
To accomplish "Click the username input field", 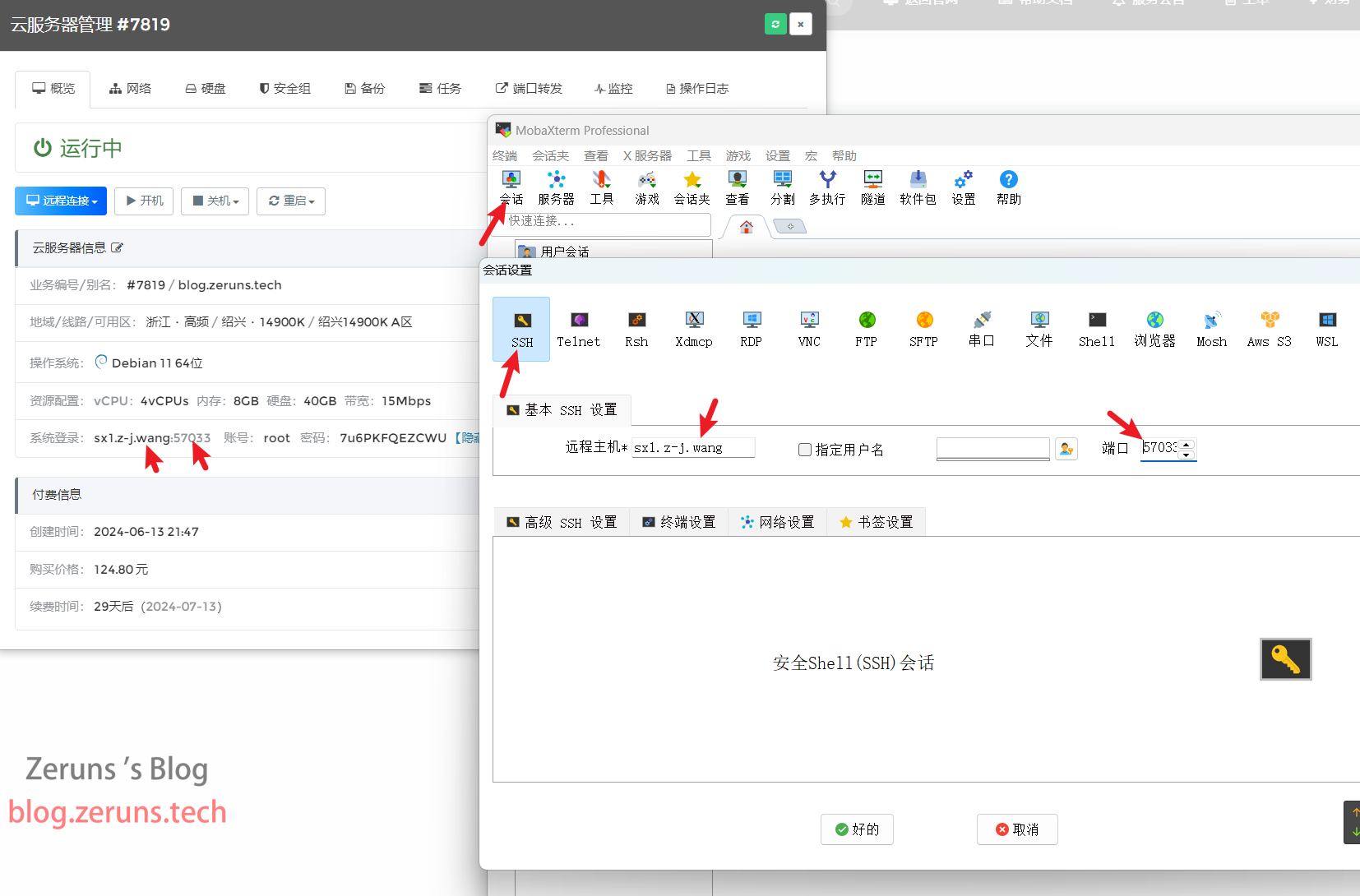I will pos(993,448).
